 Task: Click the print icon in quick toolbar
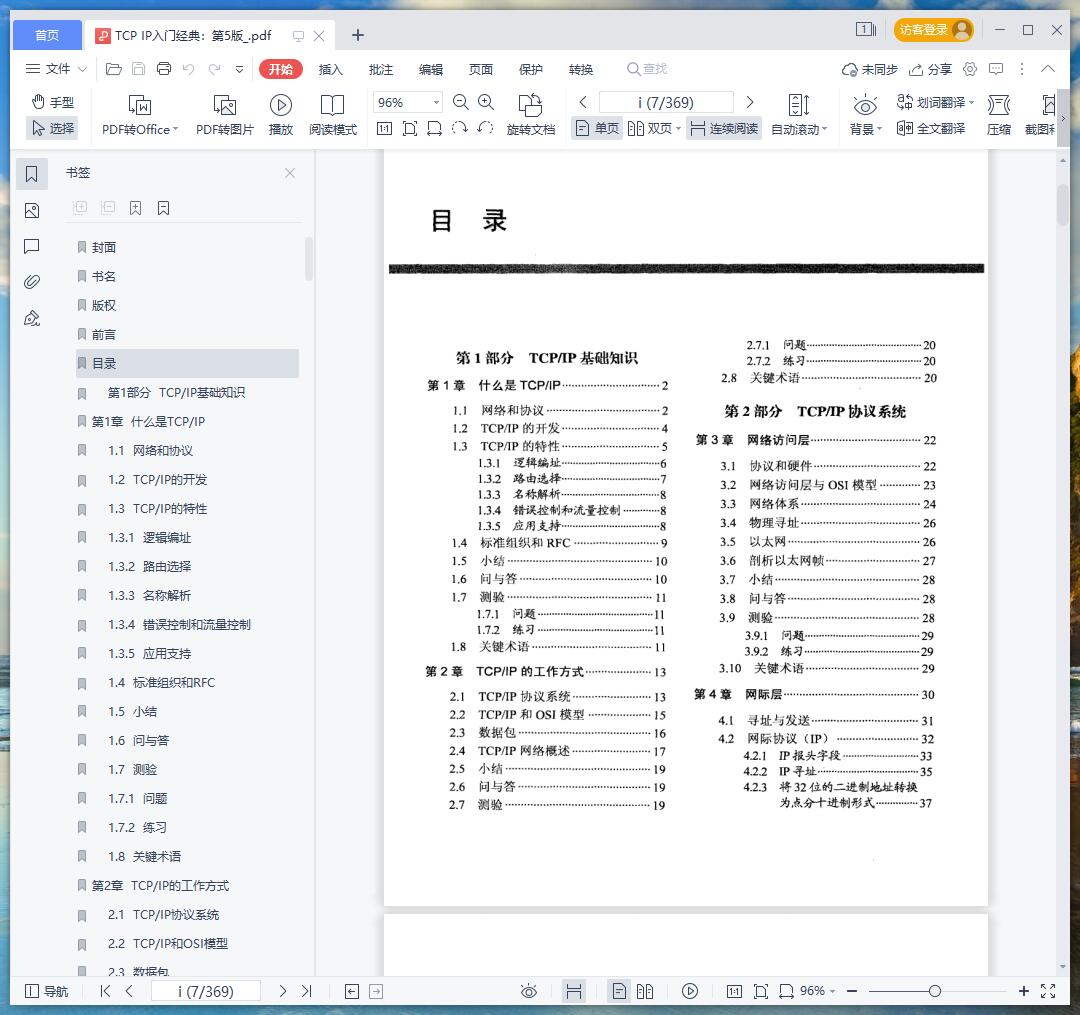point(164,69)
